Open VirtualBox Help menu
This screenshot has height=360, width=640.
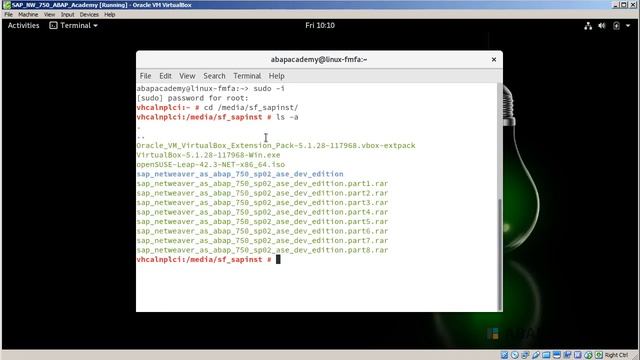click(x=109, y=15)
